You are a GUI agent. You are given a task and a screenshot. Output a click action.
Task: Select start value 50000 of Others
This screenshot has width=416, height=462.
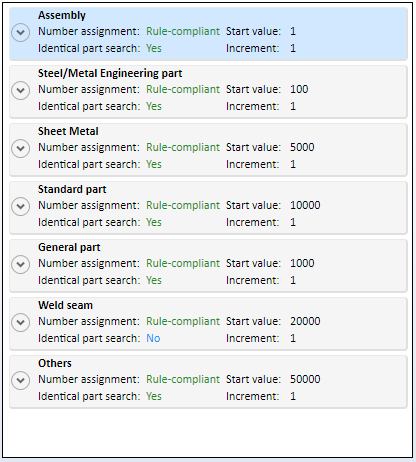coord(305,379)
